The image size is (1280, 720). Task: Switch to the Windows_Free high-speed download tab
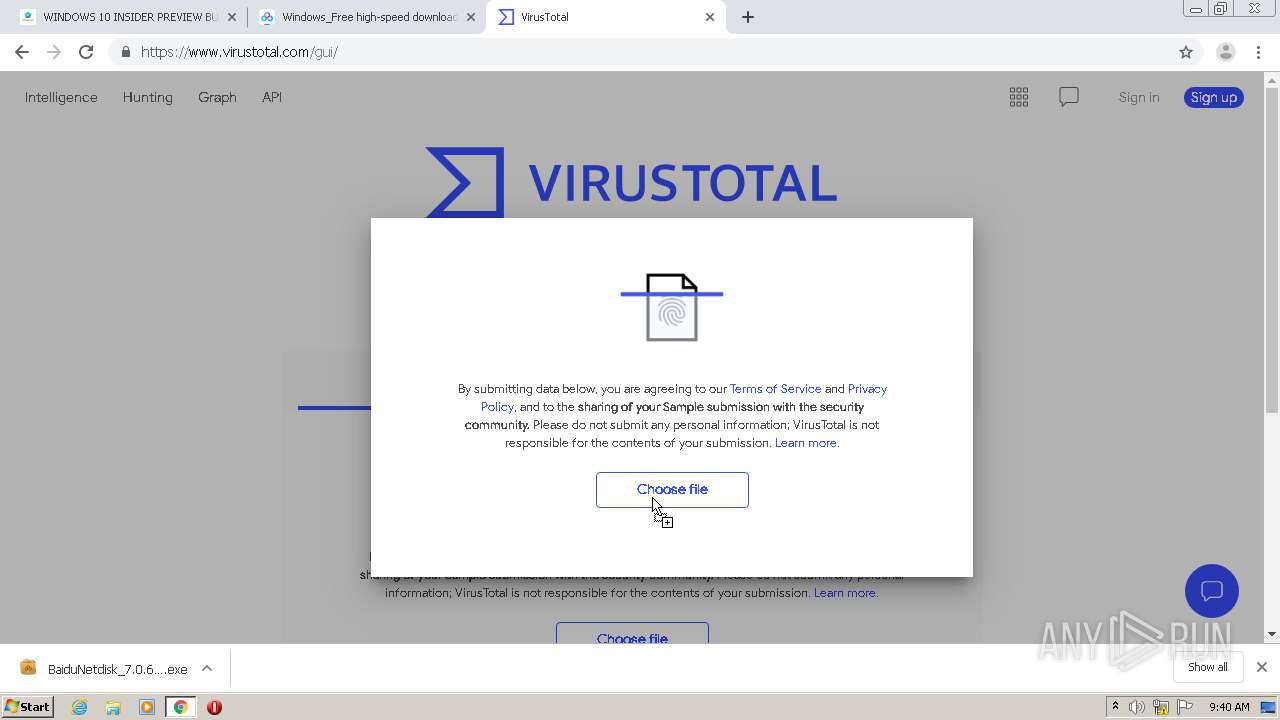click(x=369, y=17)
